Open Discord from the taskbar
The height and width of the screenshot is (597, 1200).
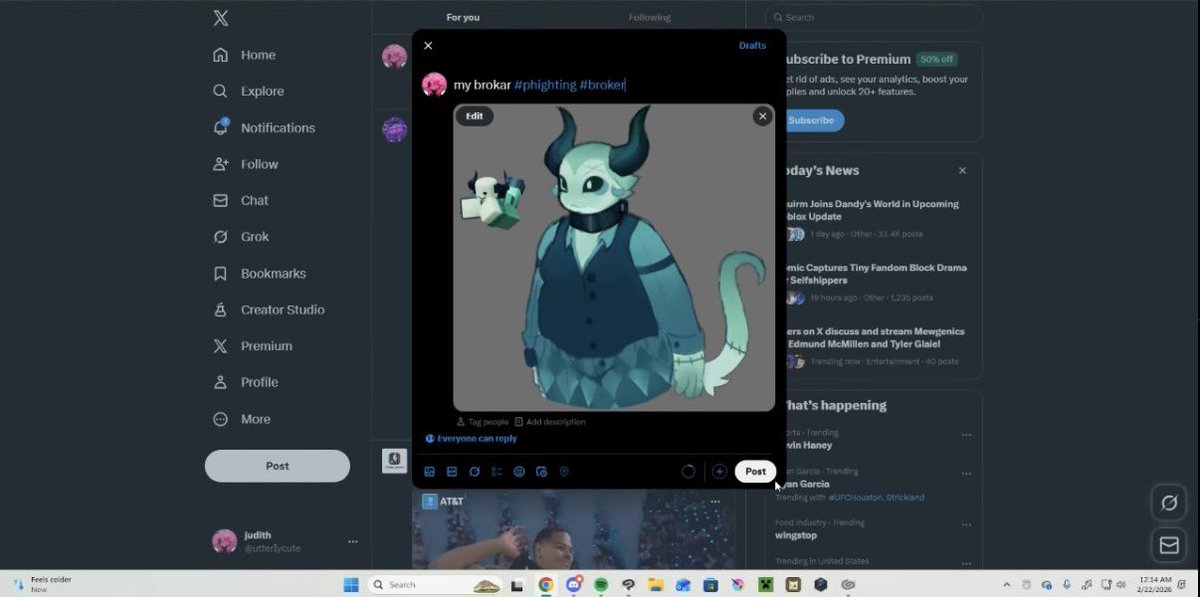[574, 584]
